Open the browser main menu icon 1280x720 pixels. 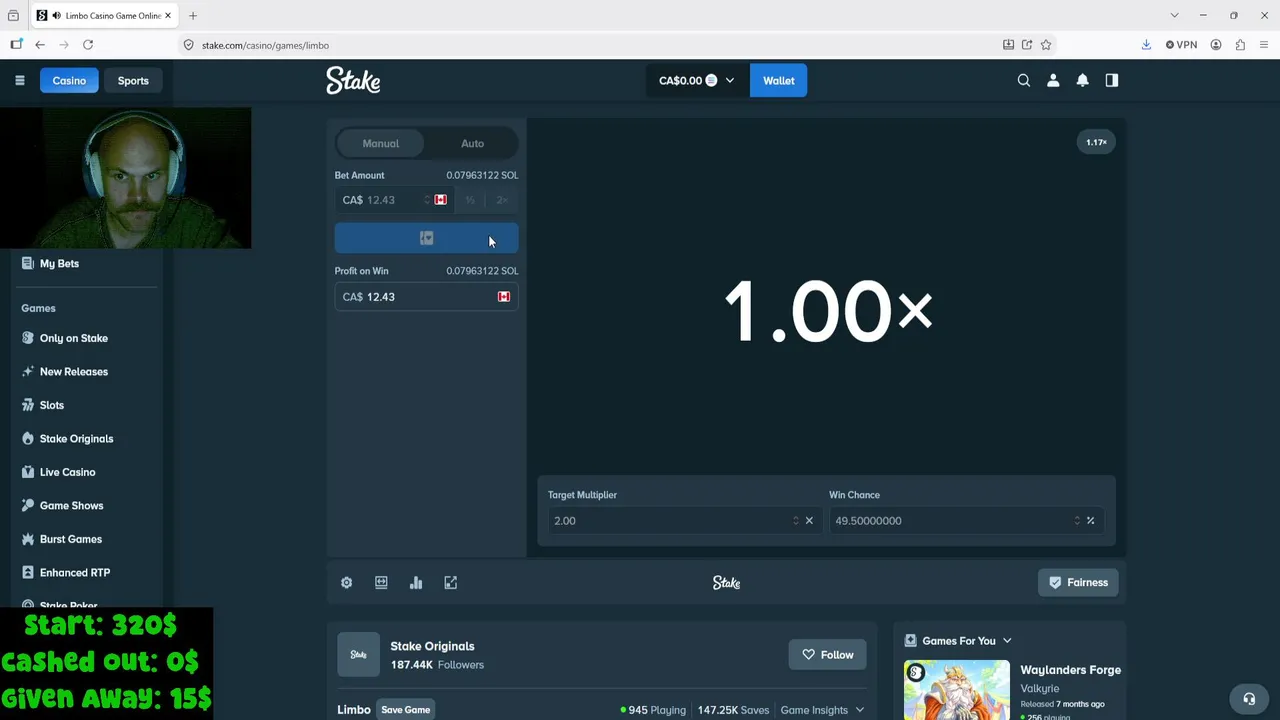(1264, 45)
